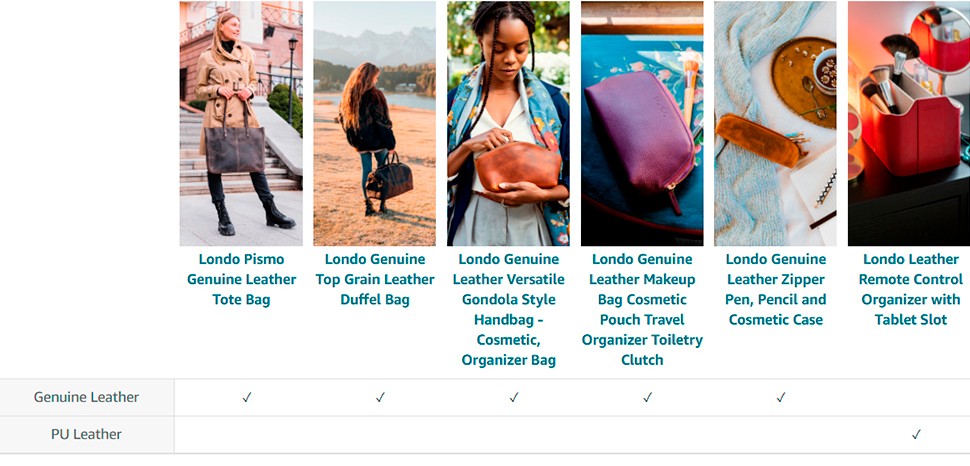
Task: Visit the Londo Leather Versatile Gondola Style Handbag link
Action: coord(509,310)
